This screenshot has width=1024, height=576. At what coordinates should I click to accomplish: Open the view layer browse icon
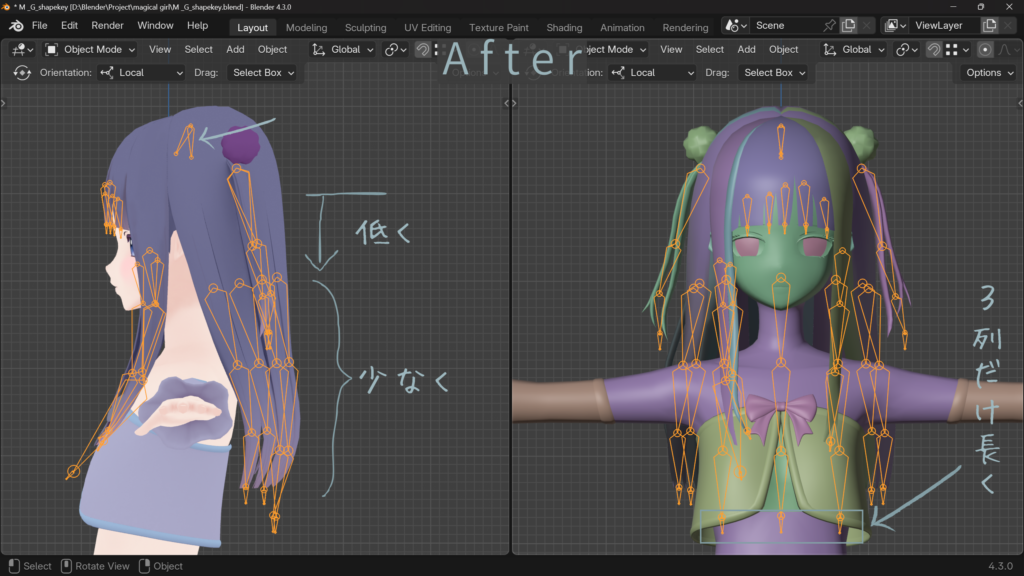(894, 25)
